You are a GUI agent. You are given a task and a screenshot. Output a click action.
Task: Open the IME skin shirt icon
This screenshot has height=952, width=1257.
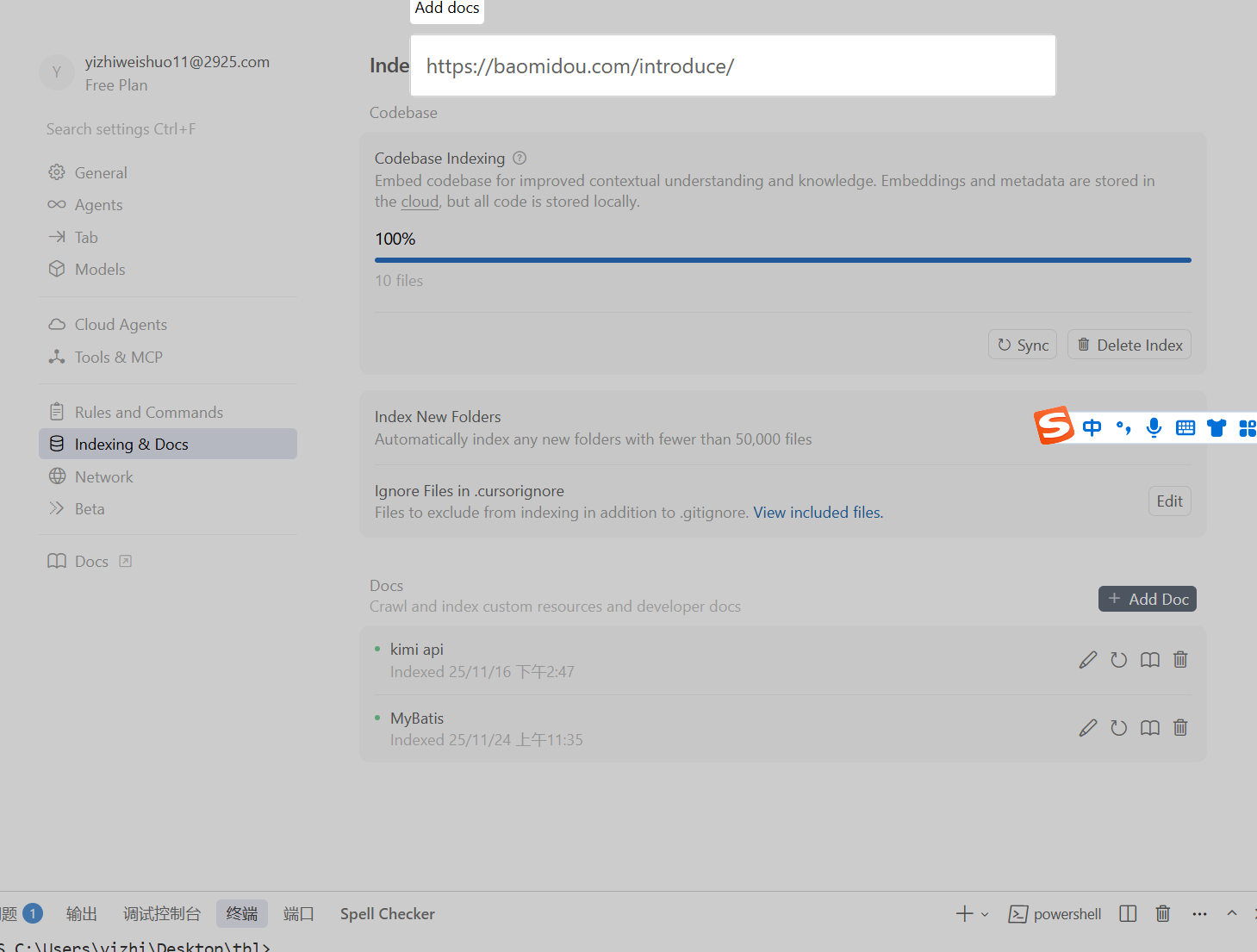1217,427
